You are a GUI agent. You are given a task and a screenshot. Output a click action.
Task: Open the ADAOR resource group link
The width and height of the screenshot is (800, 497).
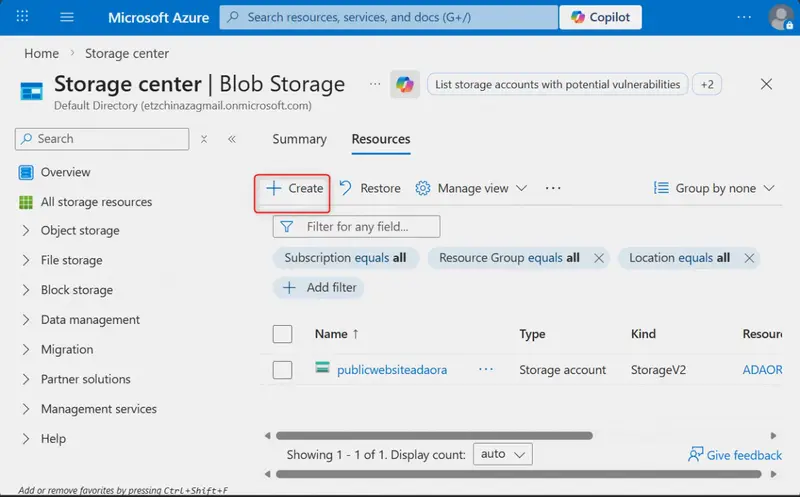tap(762, 370)
